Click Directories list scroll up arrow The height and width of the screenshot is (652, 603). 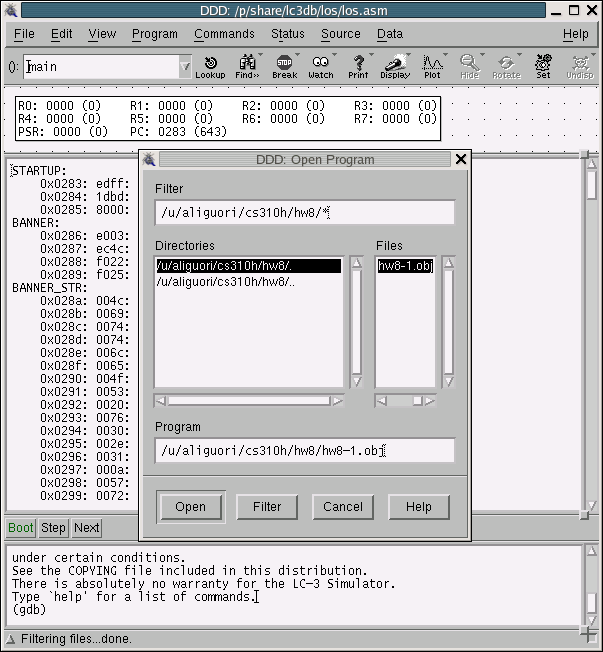click(357, 263)
